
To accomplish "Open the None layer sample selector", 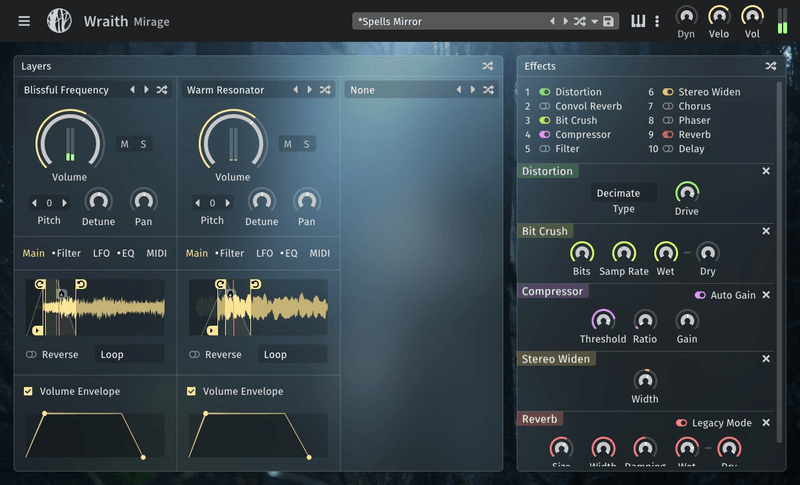I will tap(362, 90).
